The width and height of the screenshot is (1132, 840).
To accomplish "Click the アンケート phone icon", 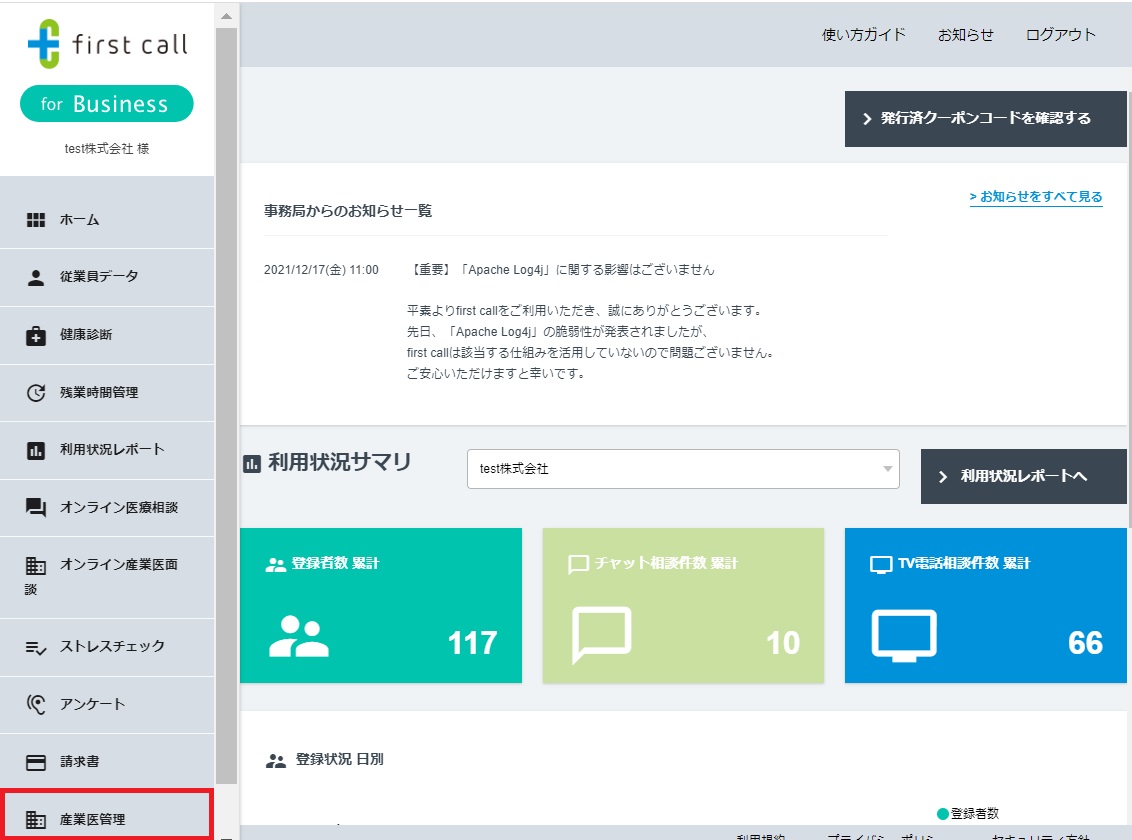I will point(35,704).
